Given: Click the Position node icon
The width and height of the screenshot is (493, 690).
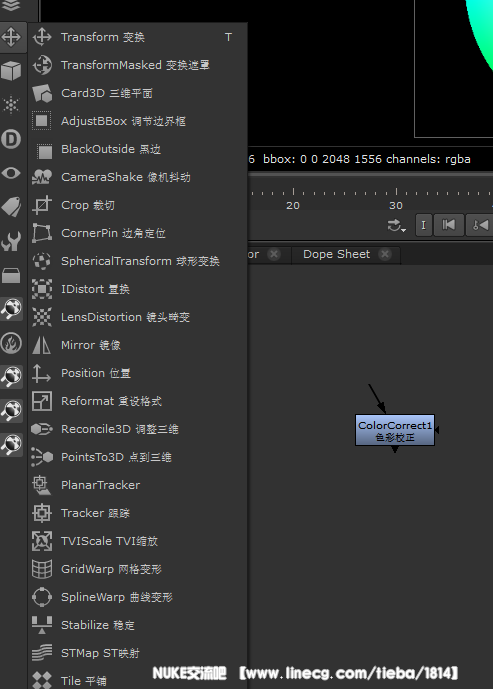Looking at the screenshot, I should pyautogui.click(x=42, y=373).
